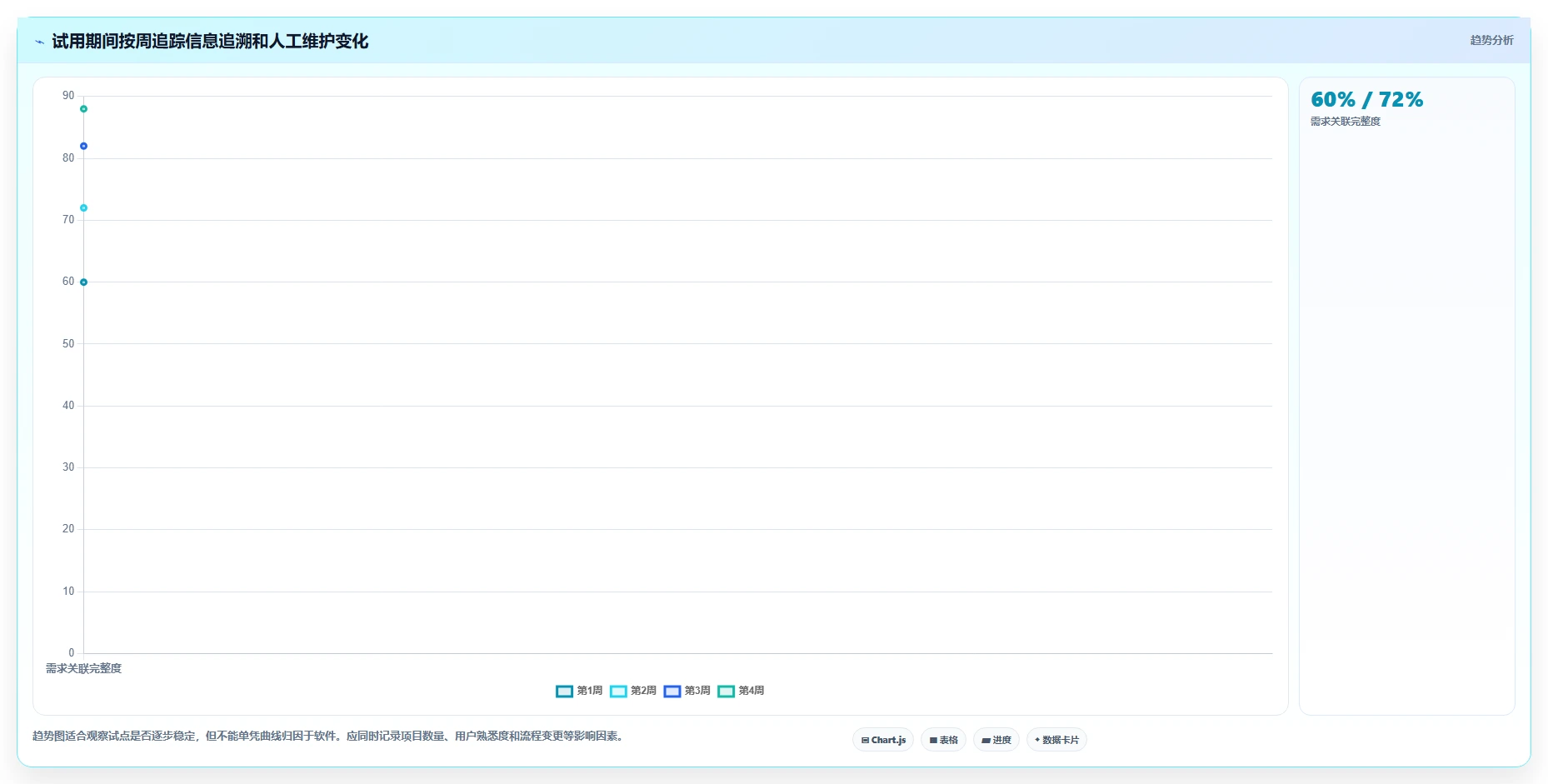
Task: Click the trend icon beside the title
Action: tap(39, 42)
